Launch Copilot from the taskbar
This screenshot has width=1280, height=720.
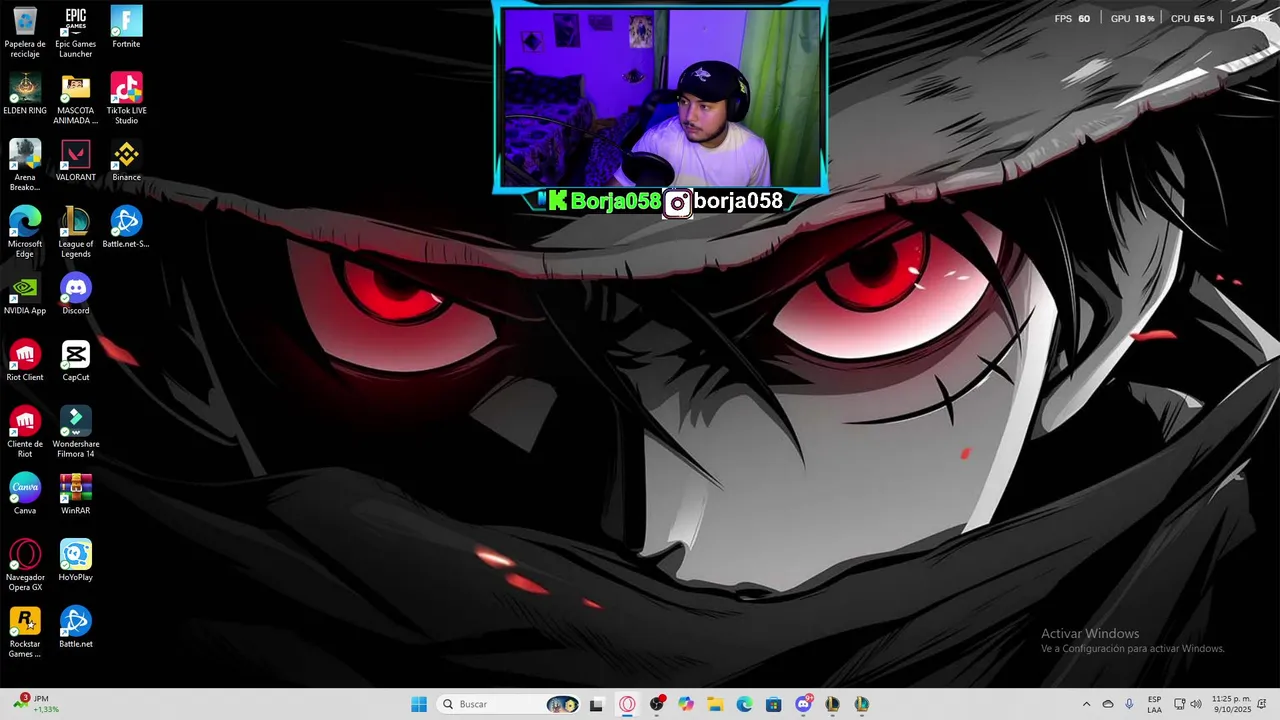(686, 704)
